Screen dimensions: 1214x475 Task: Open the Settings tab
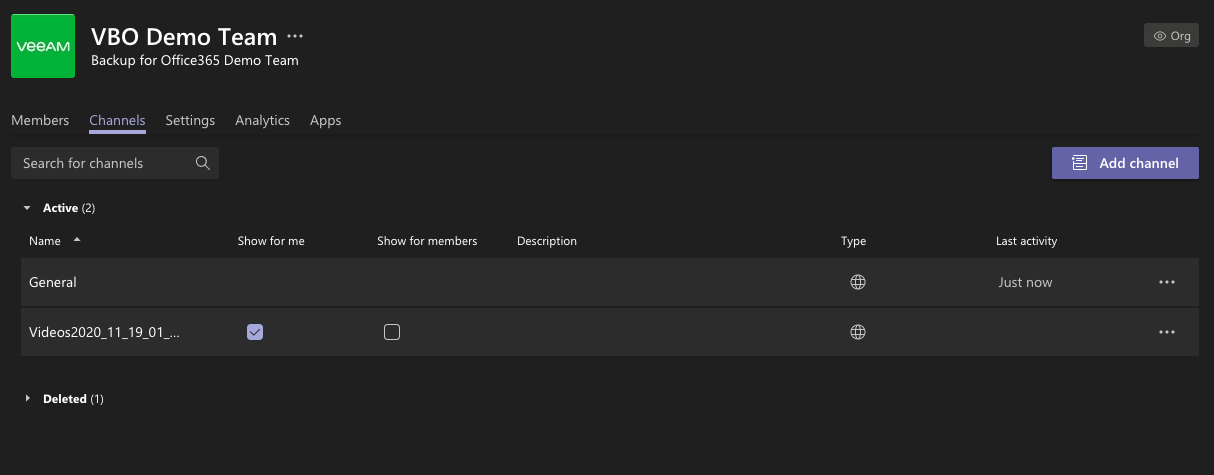tap(190, 120)
